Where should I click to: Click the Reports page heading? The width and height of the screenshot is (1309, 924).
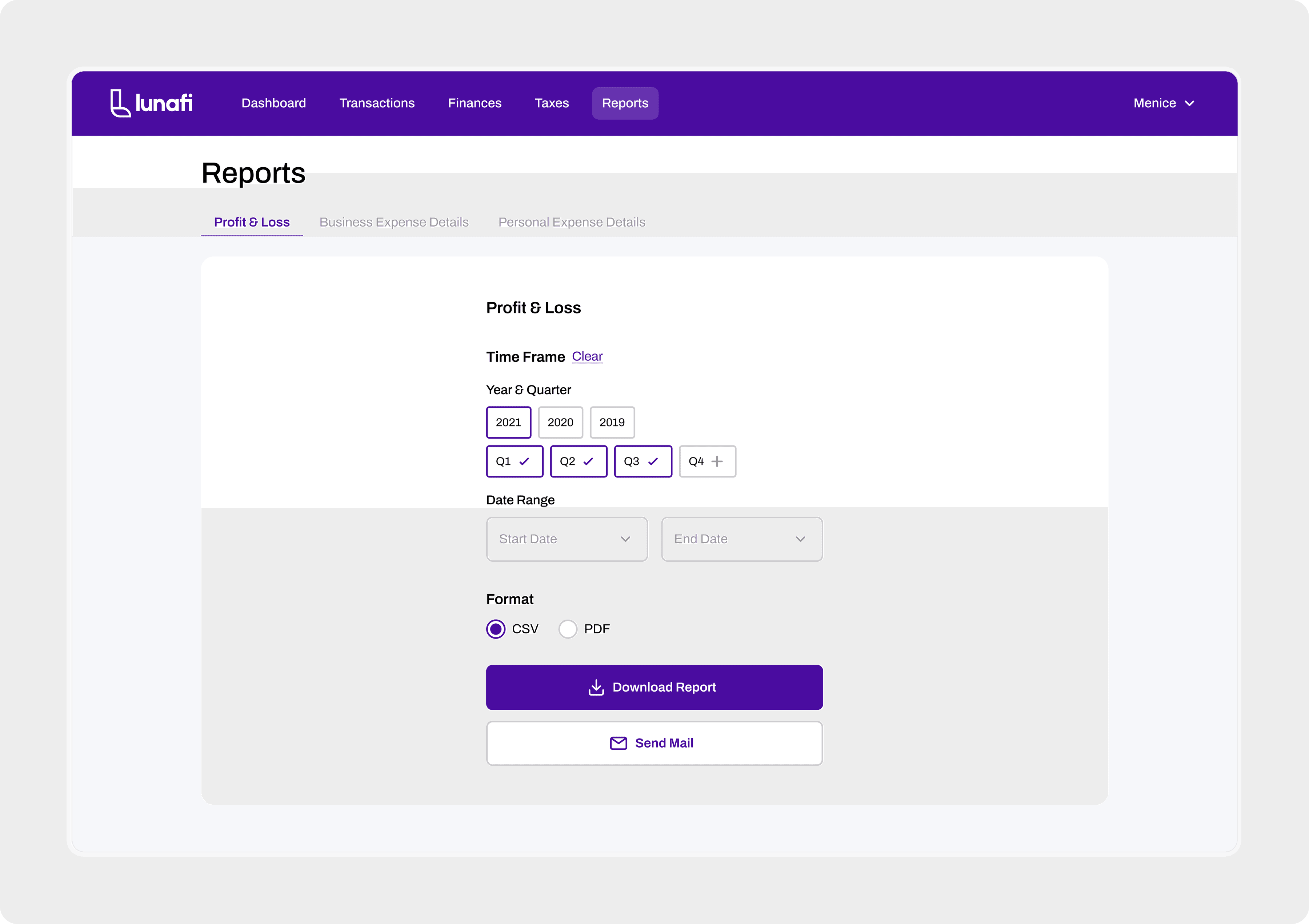253,173
